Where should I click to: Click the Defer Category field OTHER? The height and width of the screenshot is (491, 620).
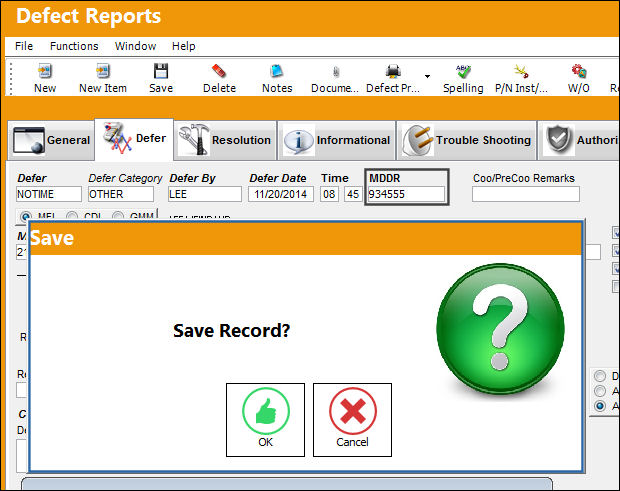121,194
